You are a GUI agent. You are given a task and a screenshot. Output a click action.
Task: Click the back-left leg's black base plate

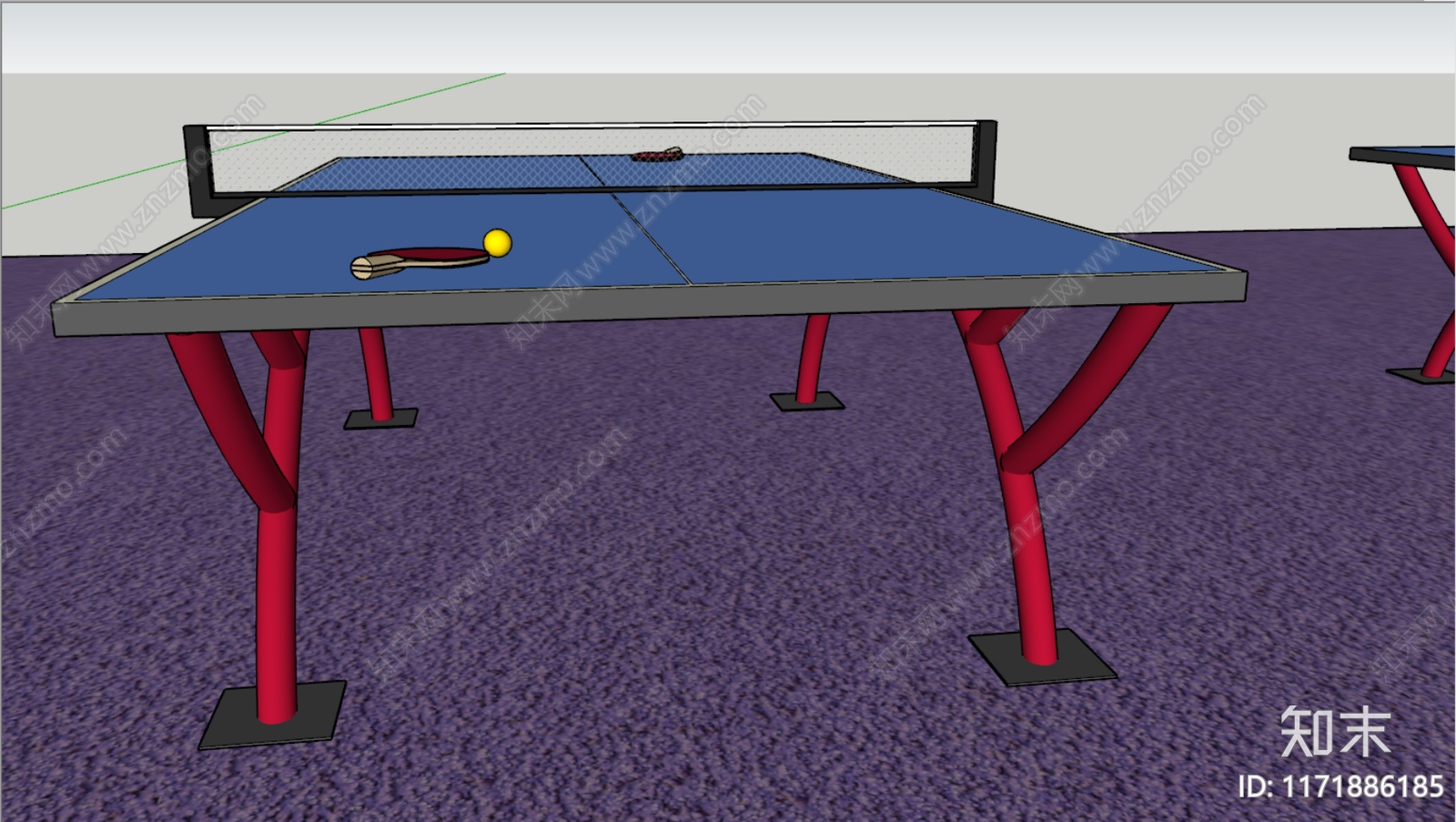[x=380, y=418]
